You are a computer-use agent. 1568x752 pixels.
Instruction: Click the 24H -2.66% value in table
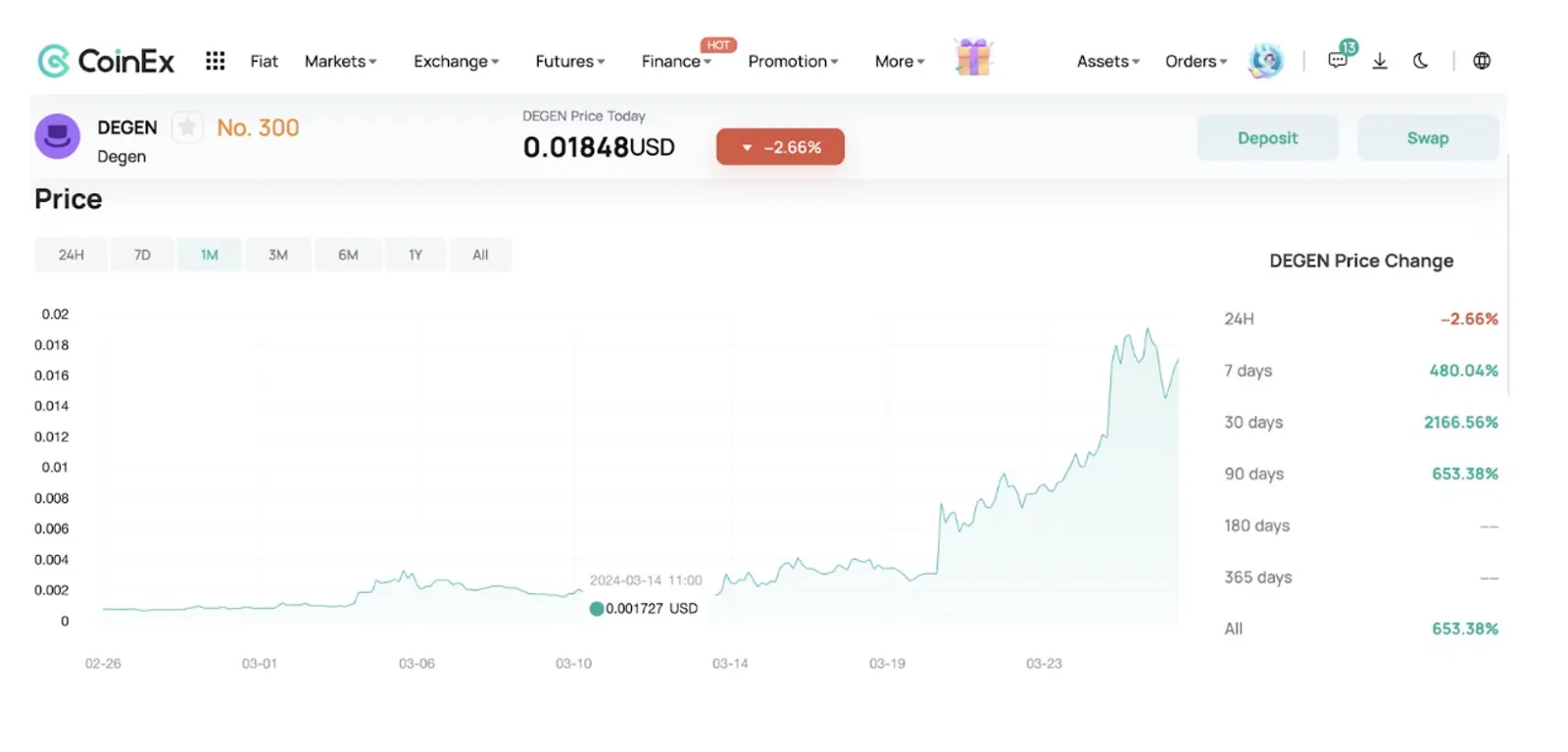[x=1469, y=319]
